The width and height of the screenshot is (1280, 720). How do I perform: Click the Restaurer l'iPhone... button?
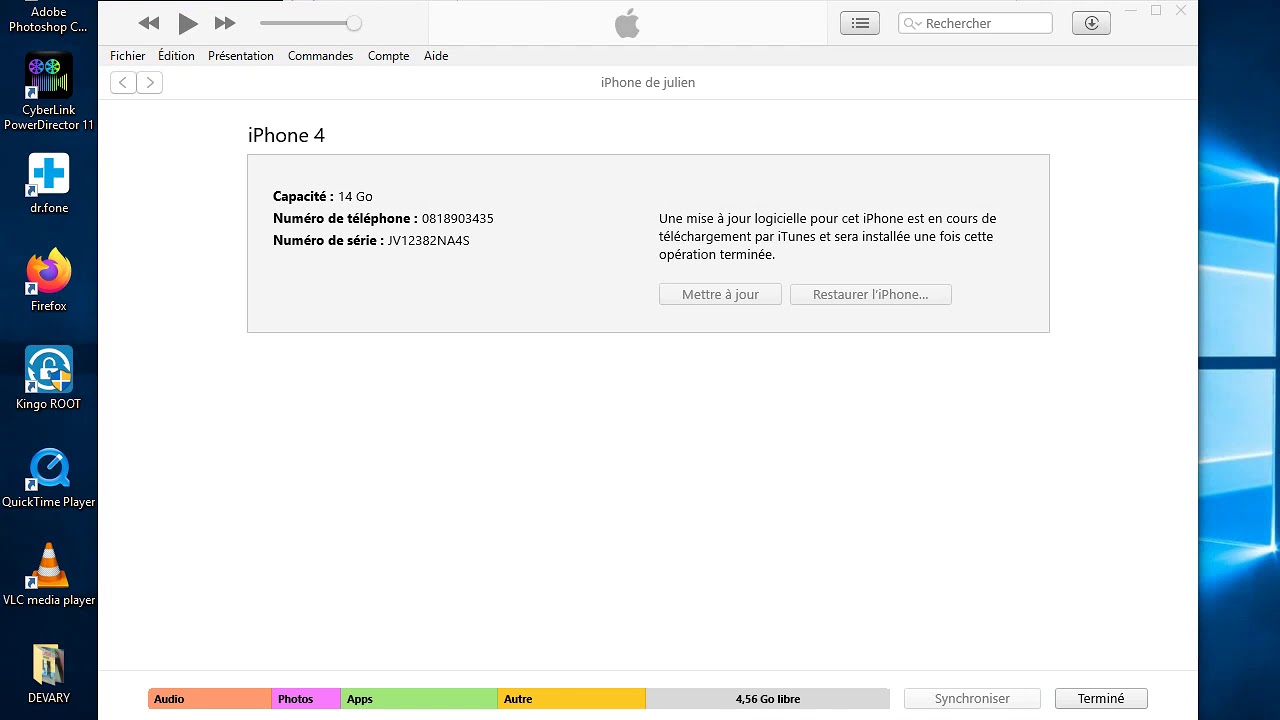pos(871,295)
